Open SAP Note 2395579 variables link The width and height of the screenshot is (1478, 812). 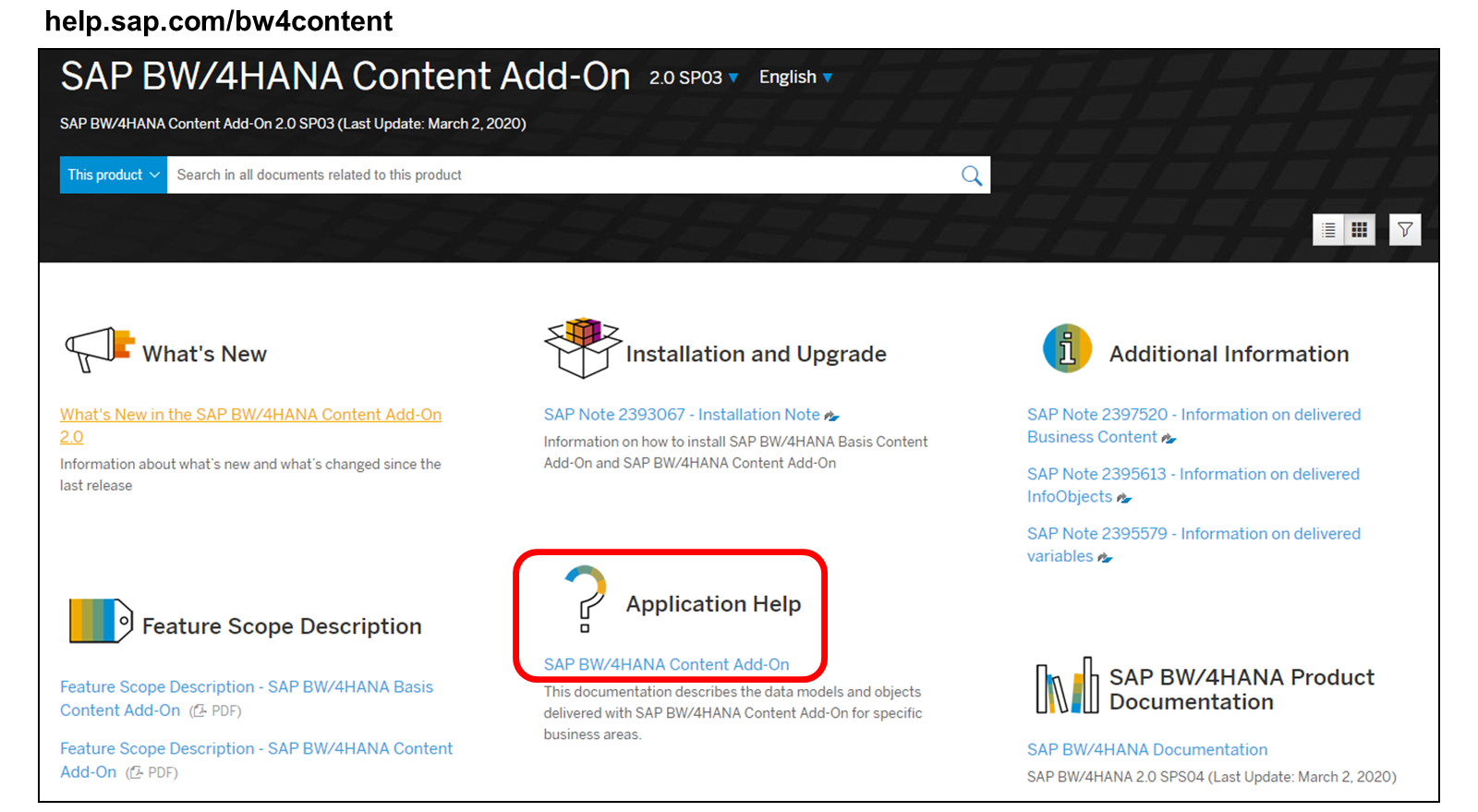[x=1193, y=545]
